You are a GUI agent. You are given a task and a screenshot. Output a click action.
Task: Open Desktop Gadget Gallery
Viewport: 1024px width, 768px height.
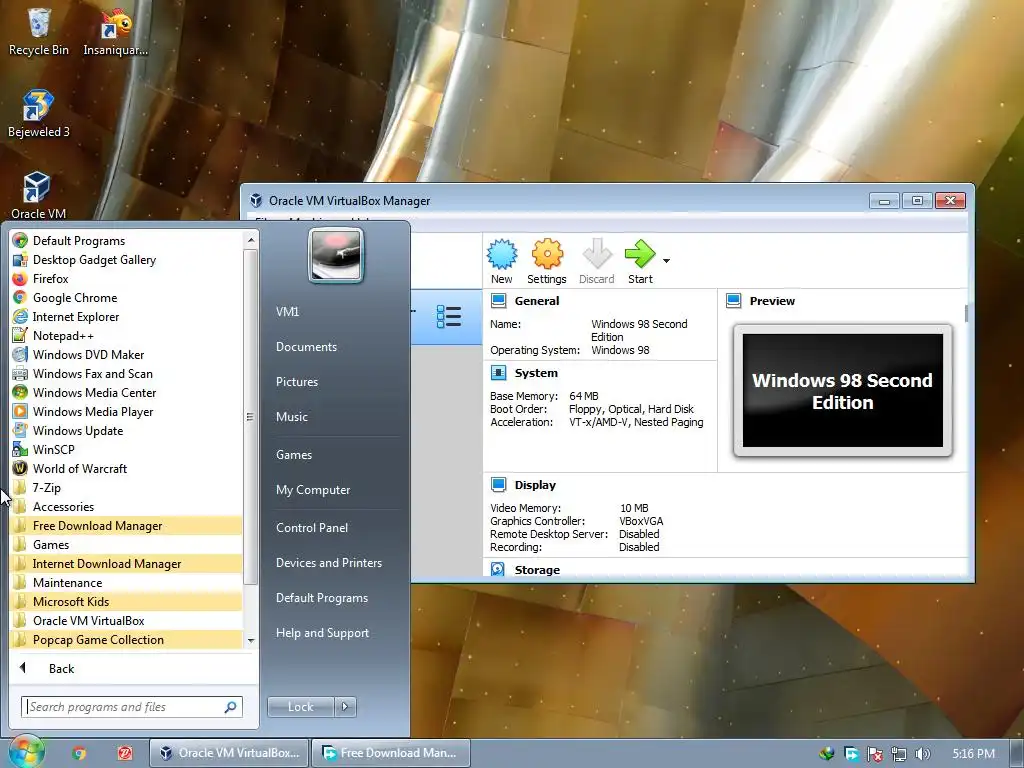coord(127,260)
